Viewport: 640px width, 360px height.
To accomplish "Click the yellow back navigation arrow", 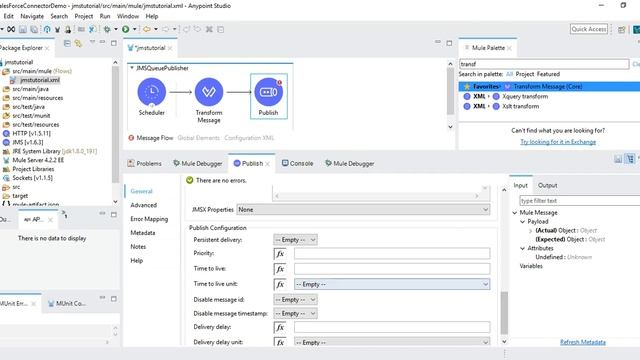I will click(147, 29).
